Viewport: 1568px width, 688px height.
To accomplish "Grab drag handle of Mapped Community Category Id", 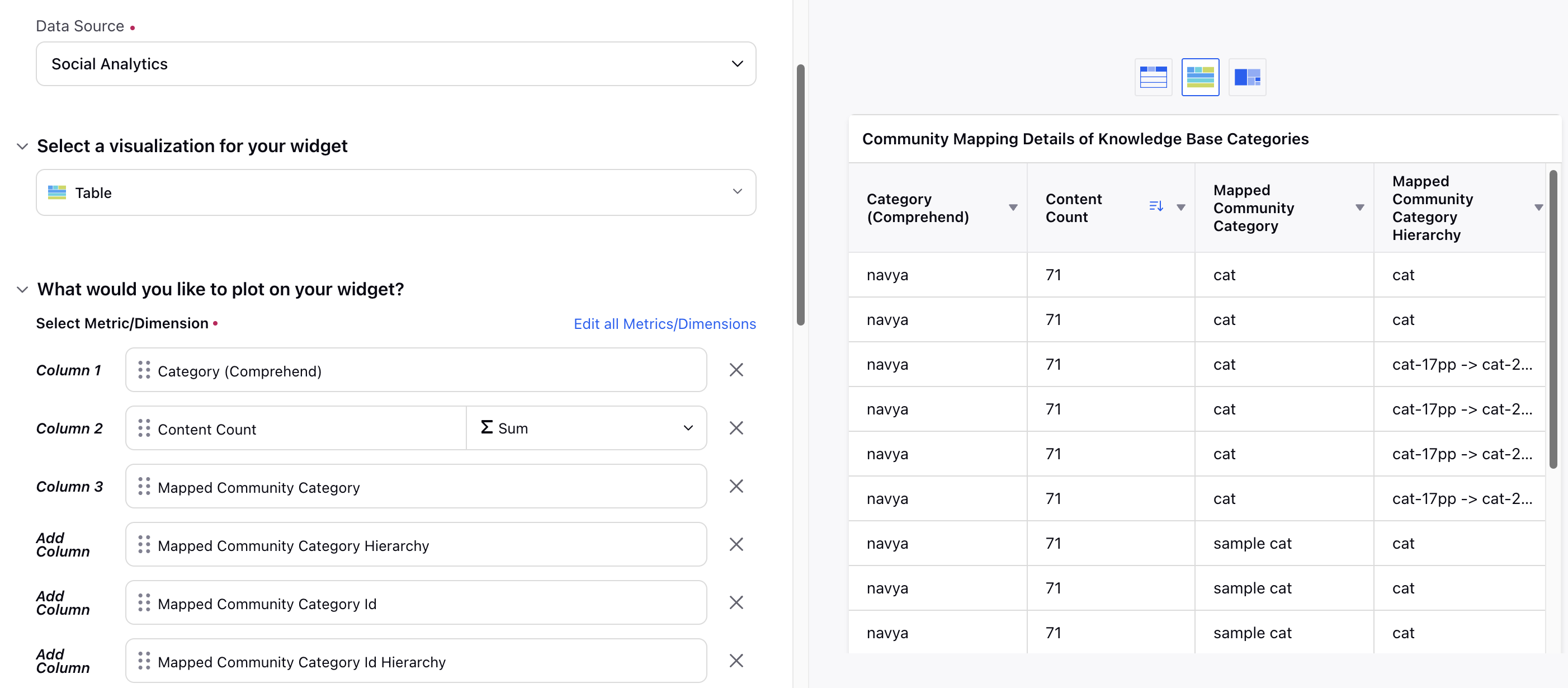I will click(x=144, y=603).
